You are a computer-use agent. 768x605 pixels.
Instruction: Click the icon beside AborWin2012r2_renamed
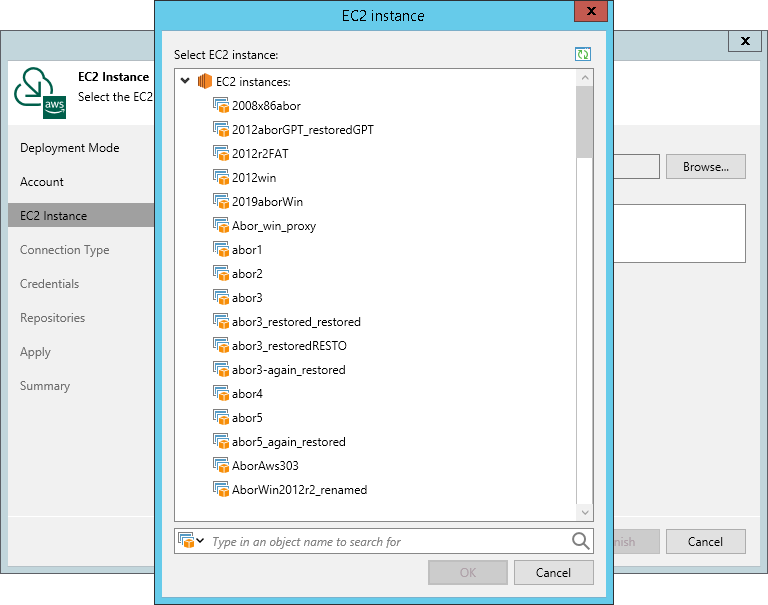click(x=221, y=489)
